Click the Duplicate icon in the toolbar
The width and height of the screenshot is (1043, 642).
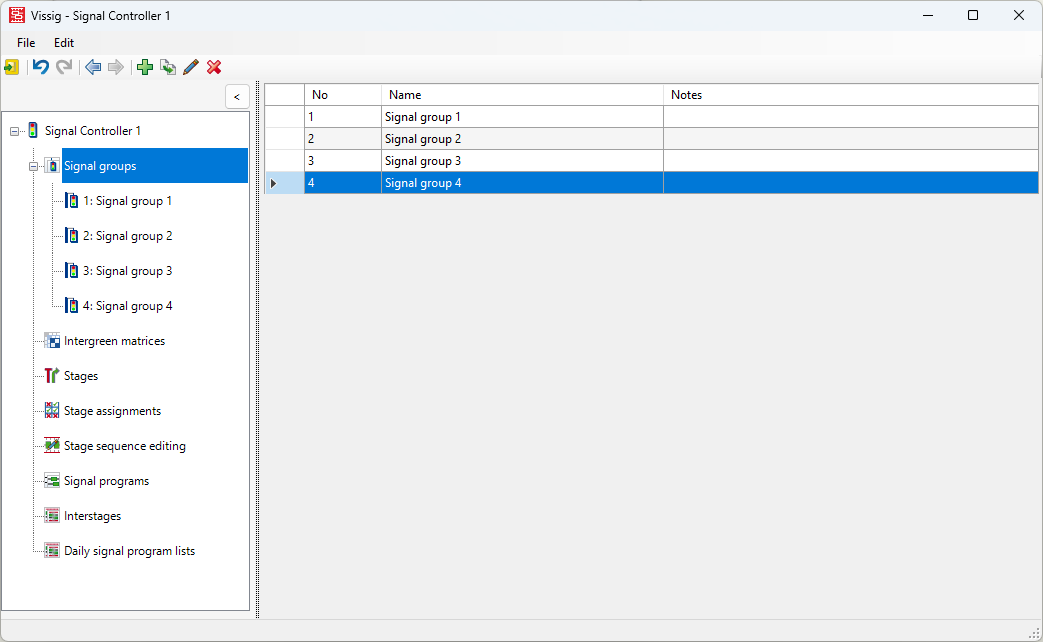click(x=168, y=67)
